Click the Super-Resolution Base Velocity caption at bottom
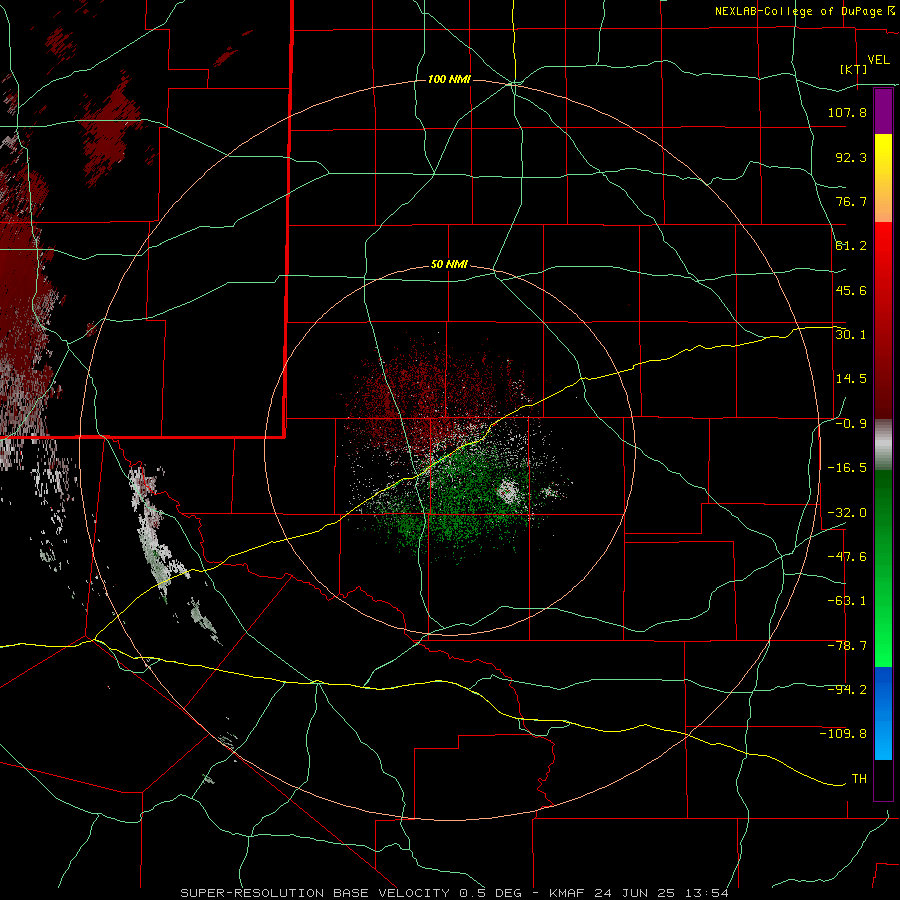The height and width of the screenshot is (900, 900). (455, 893)
